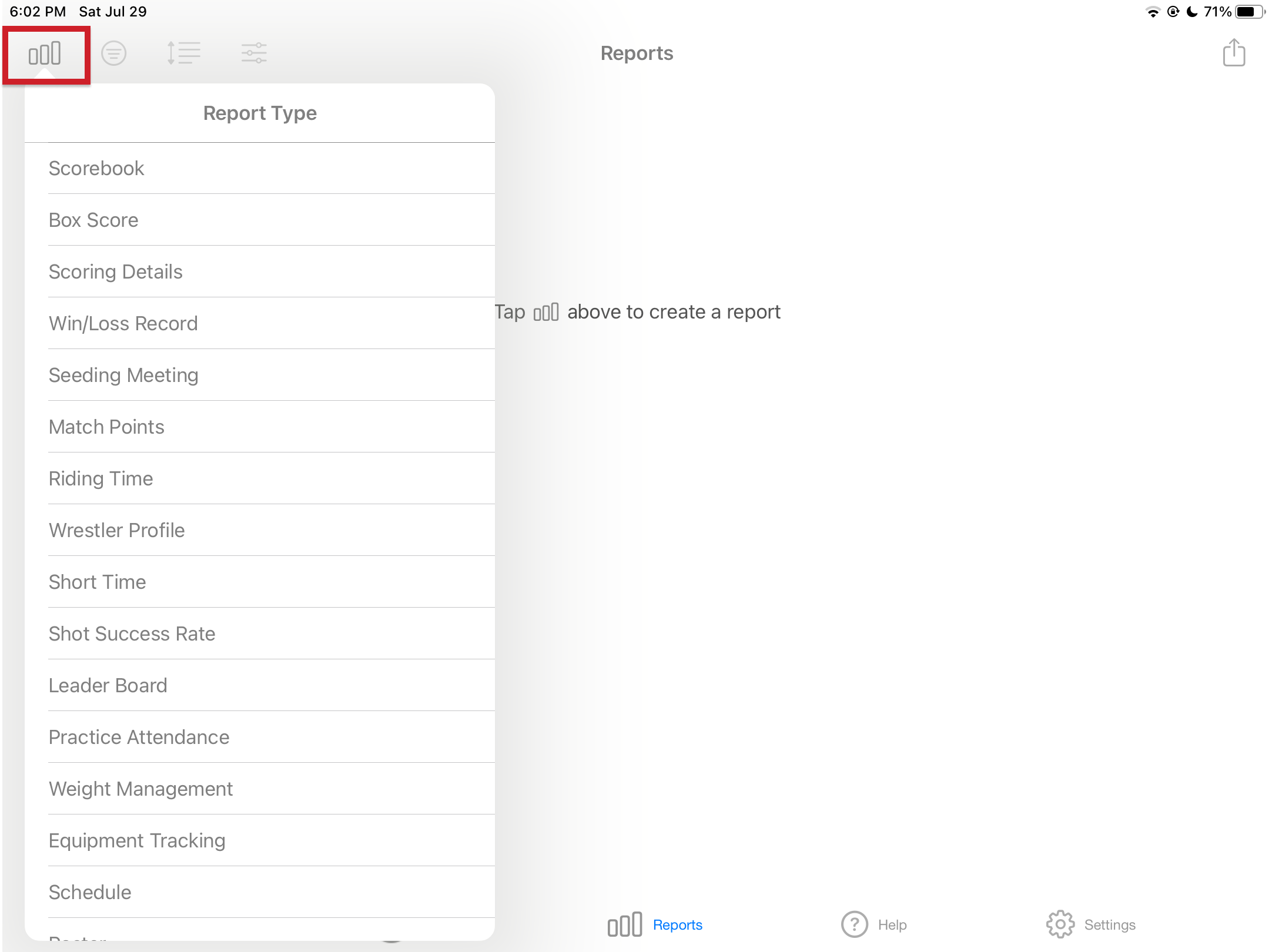
Task: Open the Win/Loss Record report
Action: (x=123, y=324)
